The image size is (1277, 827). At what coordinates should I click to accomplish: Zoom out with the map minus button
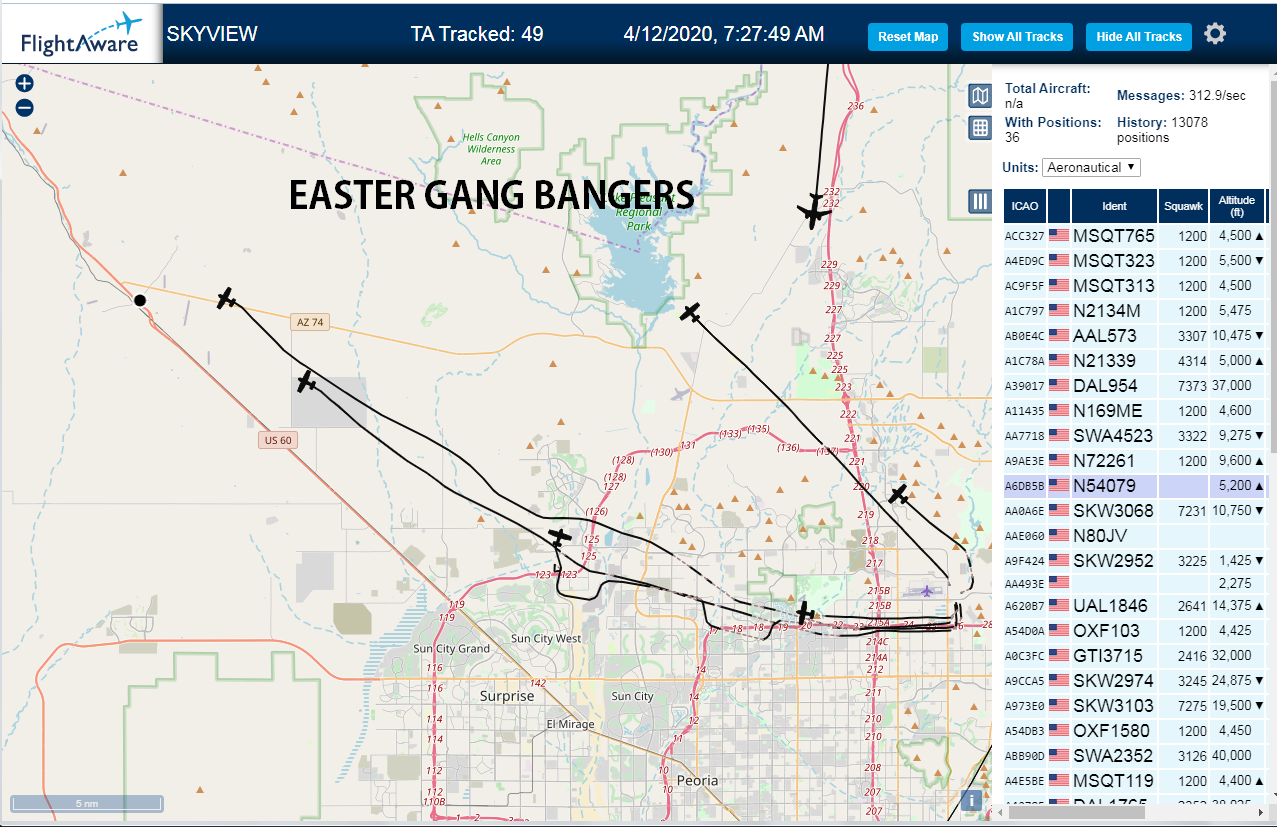(25, 108)
